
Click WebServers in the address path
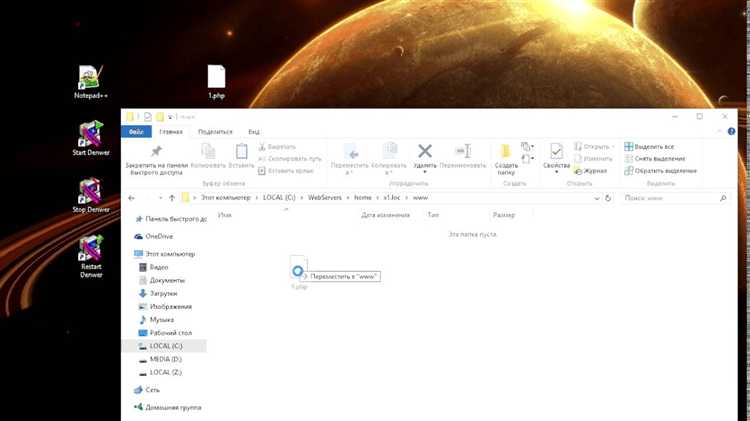(x=325, y=198)
